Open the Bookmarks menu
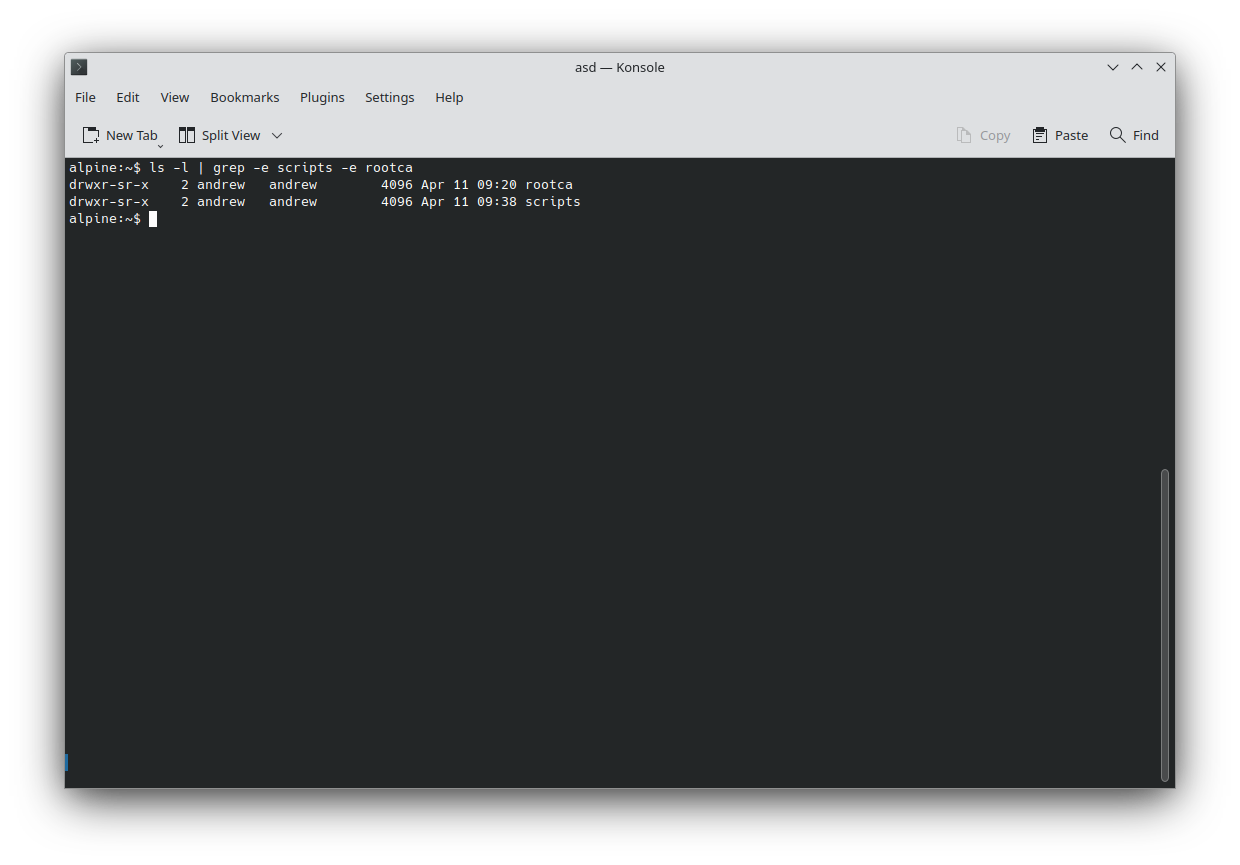Viewport: 1240px width, 865px height. [245, 97]
